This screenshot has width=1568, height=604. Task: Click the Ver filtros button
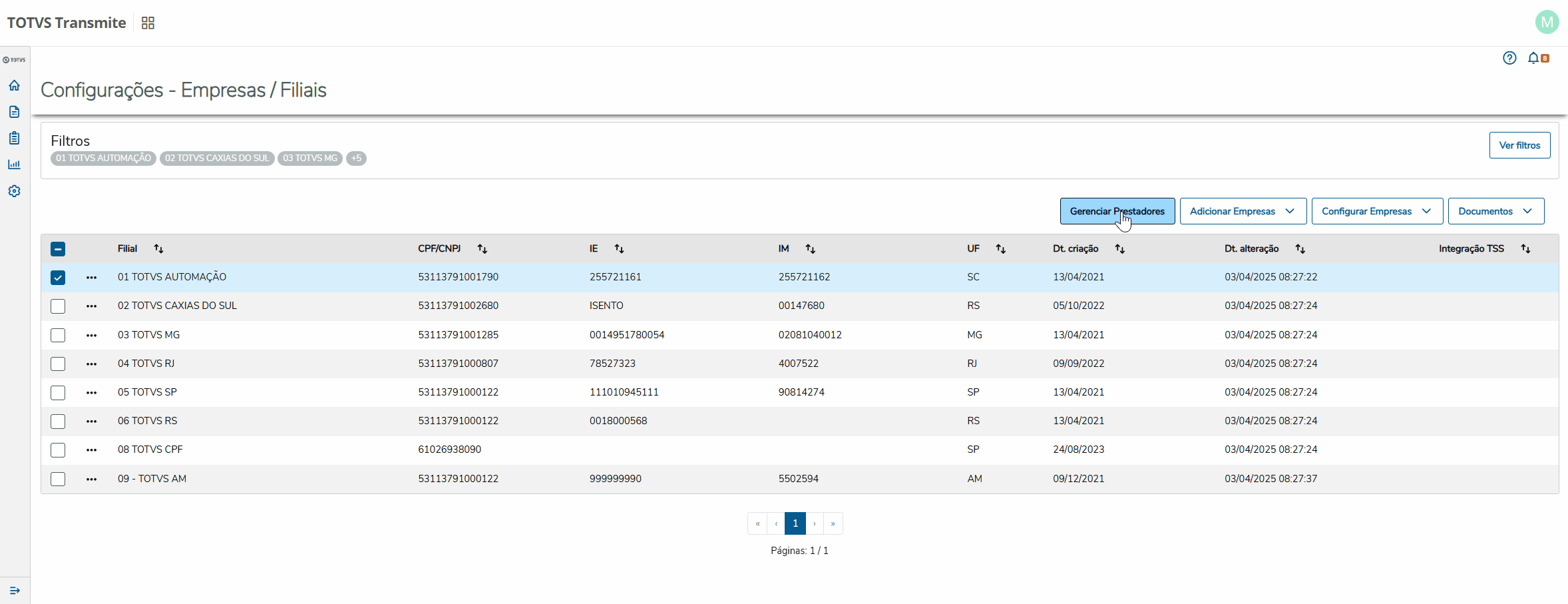pyautogui.click(x=1519, y=145)
